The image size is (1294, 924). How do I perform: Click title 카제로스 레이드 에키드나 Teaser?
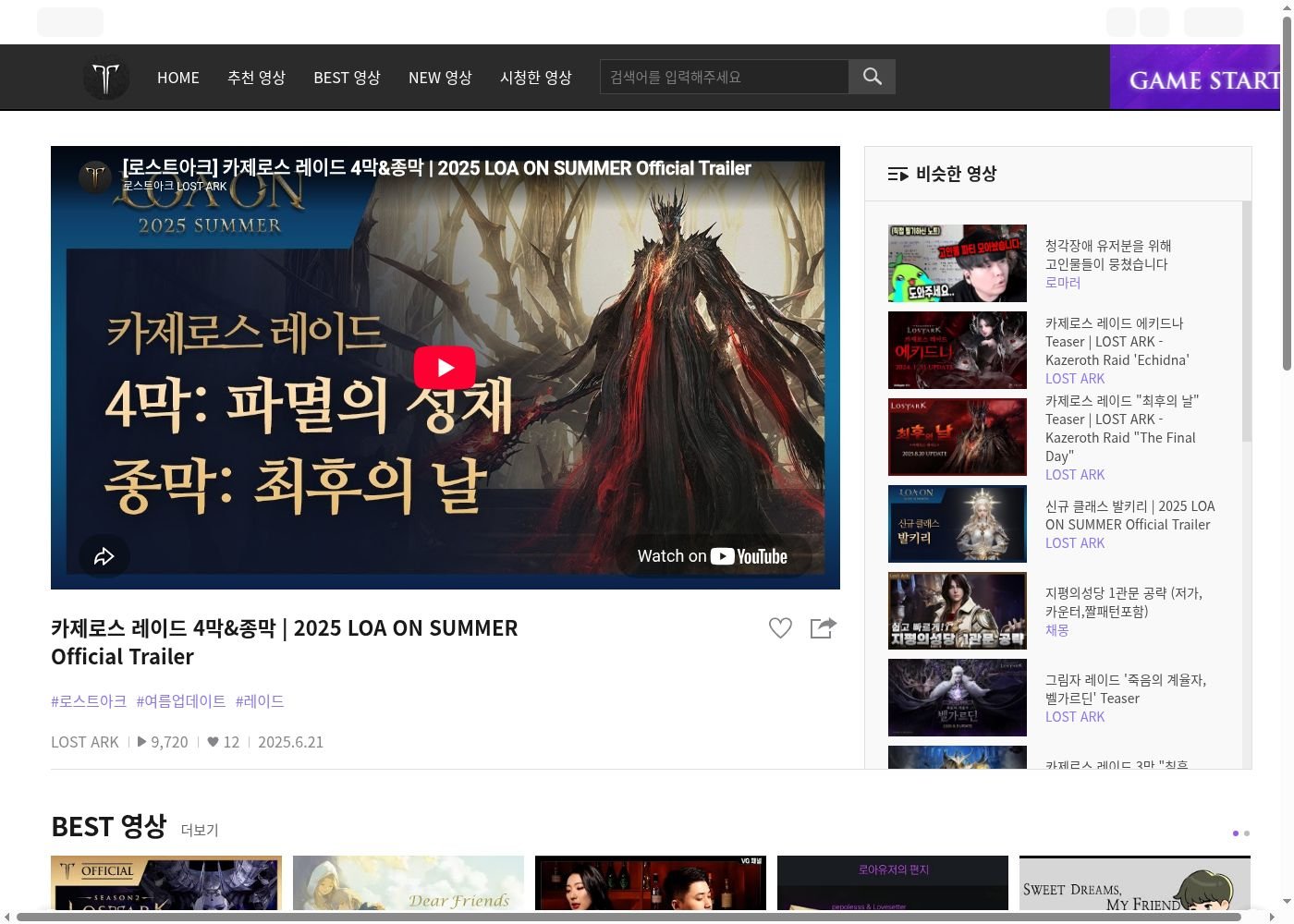coord(1117,342)
